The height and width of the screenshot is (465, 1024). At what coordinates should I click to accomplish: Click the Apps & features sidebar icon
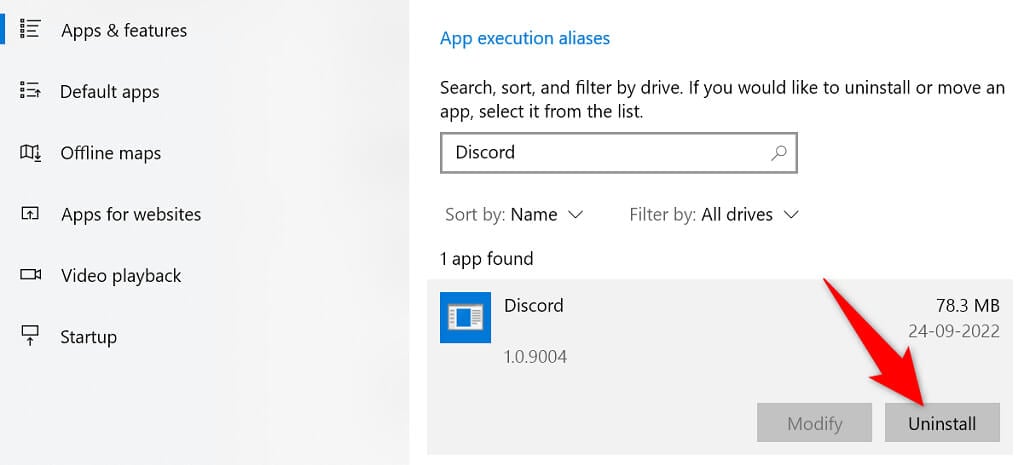click(x=29, y=30)
